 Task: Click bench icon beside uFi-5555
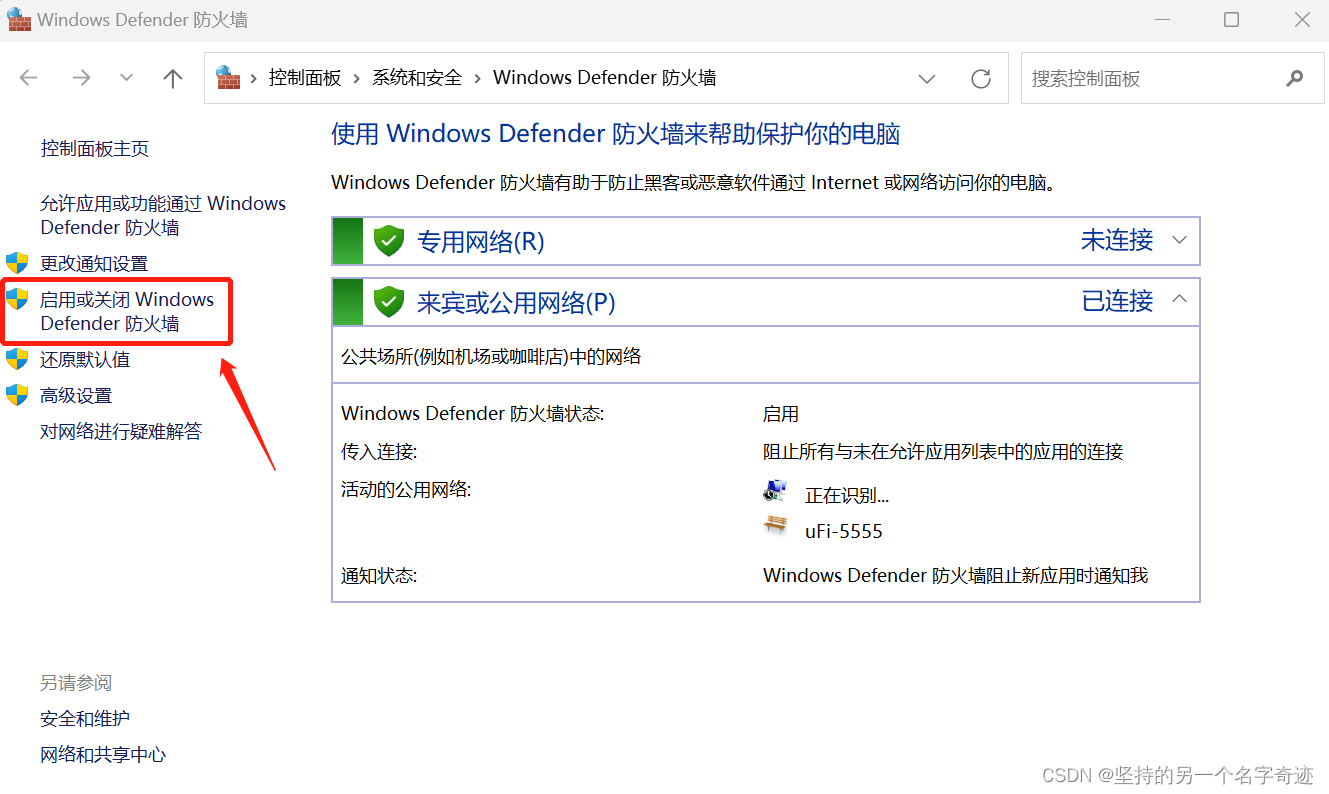point(775,526)
